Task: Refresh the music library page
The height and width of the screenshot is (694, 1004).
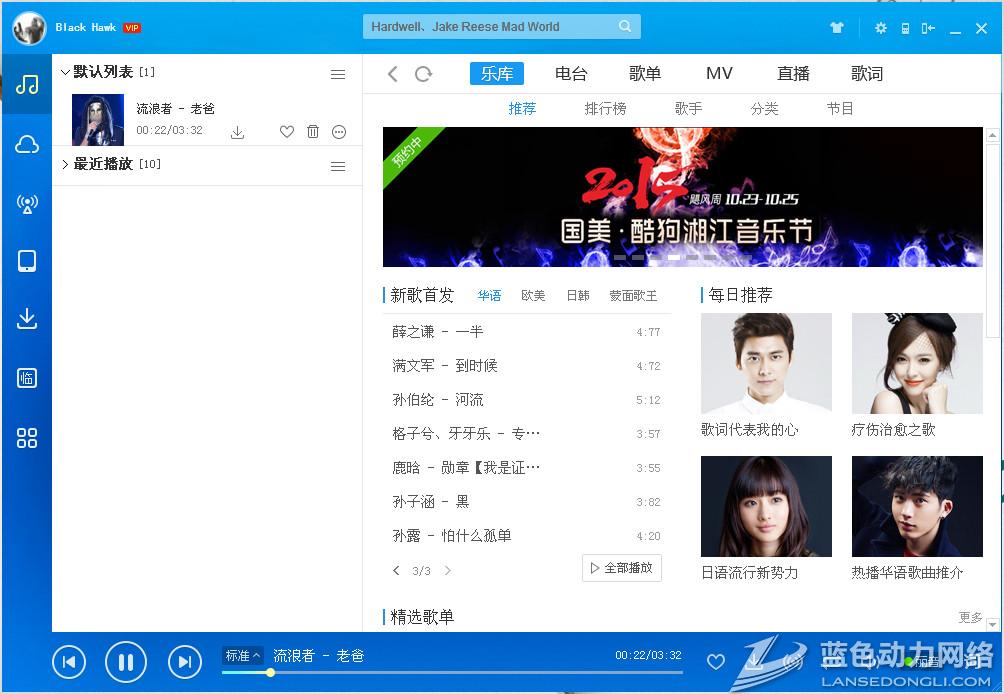Action: click(423, 74)
